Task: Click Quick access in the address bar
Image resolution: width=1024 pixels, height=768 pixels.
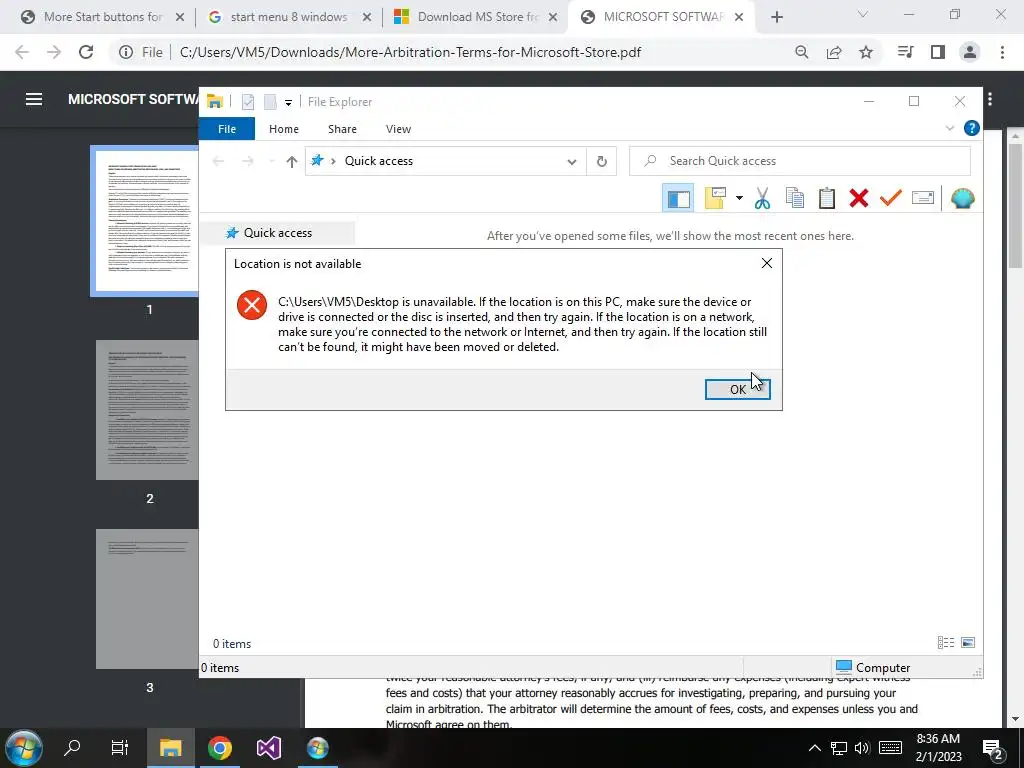Action: (x=379, y=161)
